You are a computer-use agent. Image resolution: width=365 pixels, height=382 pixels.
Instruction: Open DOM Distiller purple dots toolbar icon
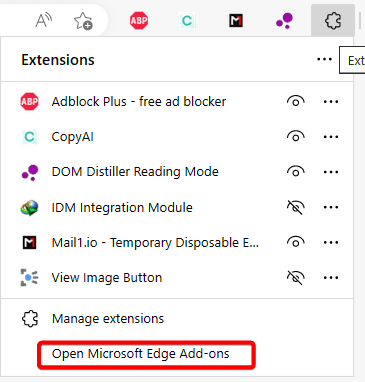click(284, 21)
